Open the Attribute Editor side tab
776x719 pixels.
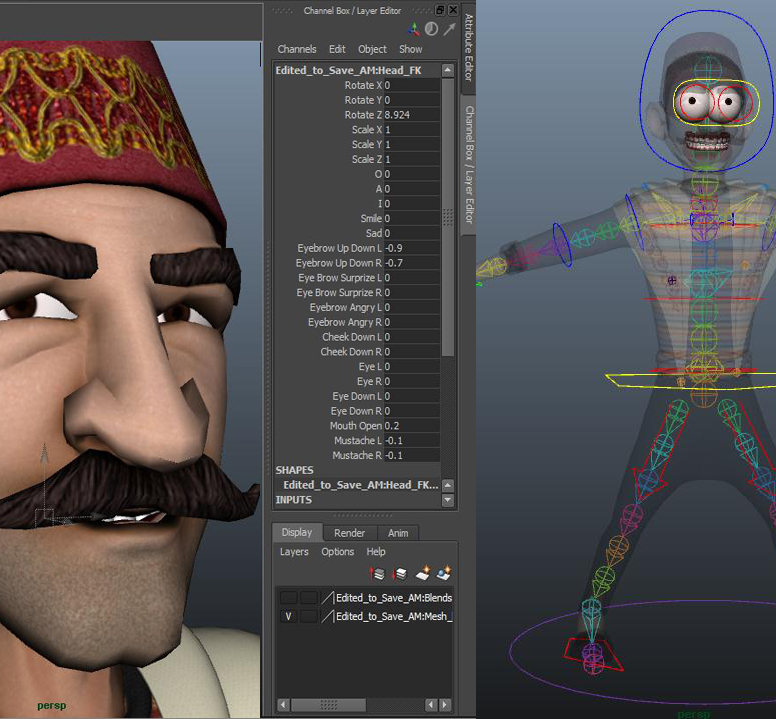pyautogui.click(x=469, y=48)
